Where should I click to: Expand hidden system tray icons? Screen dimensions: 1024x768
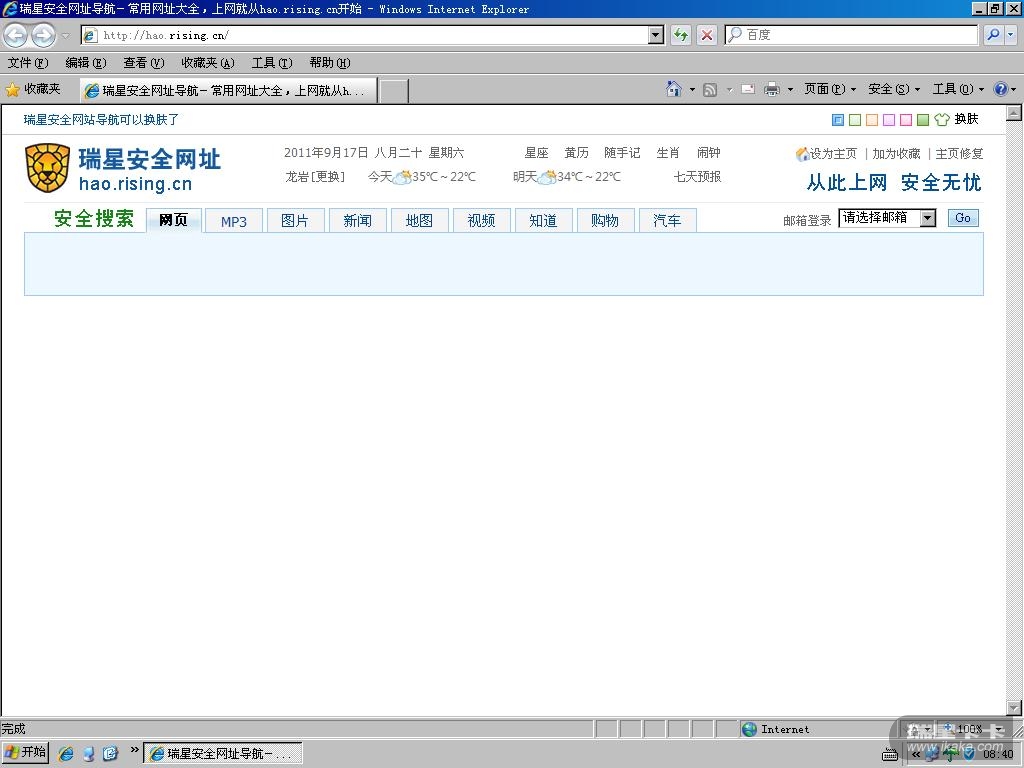[916, 754]
